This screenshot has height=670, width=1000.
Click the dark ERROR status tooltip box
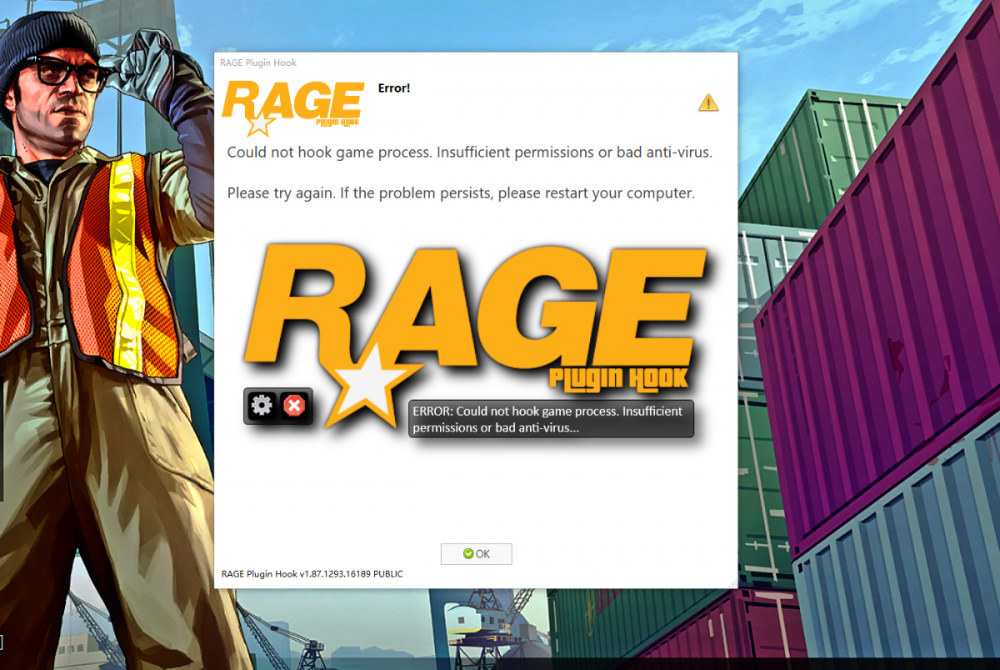(x=550, y=419)
